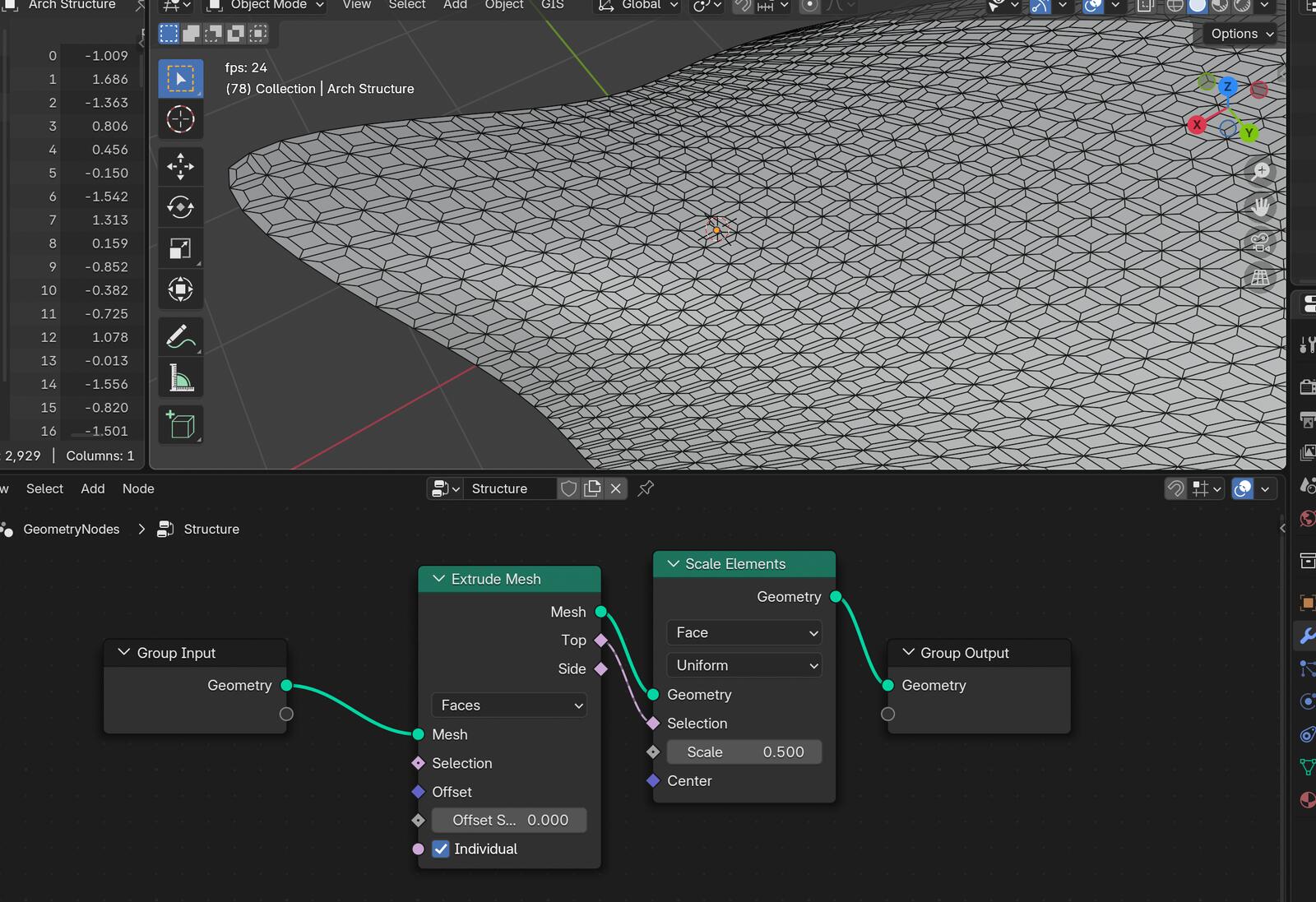Select the Cursor tool in toolbar

tap(180, 119)
